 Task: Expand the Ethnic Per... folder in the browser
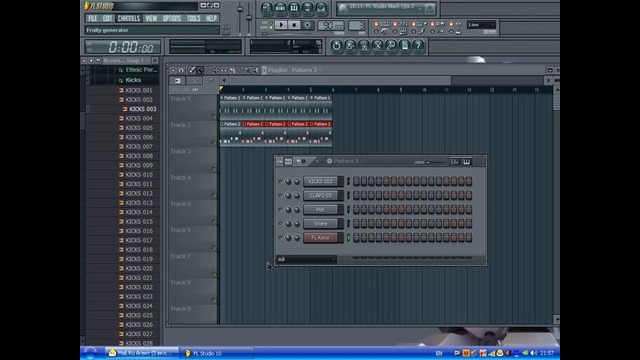point(141,70)
